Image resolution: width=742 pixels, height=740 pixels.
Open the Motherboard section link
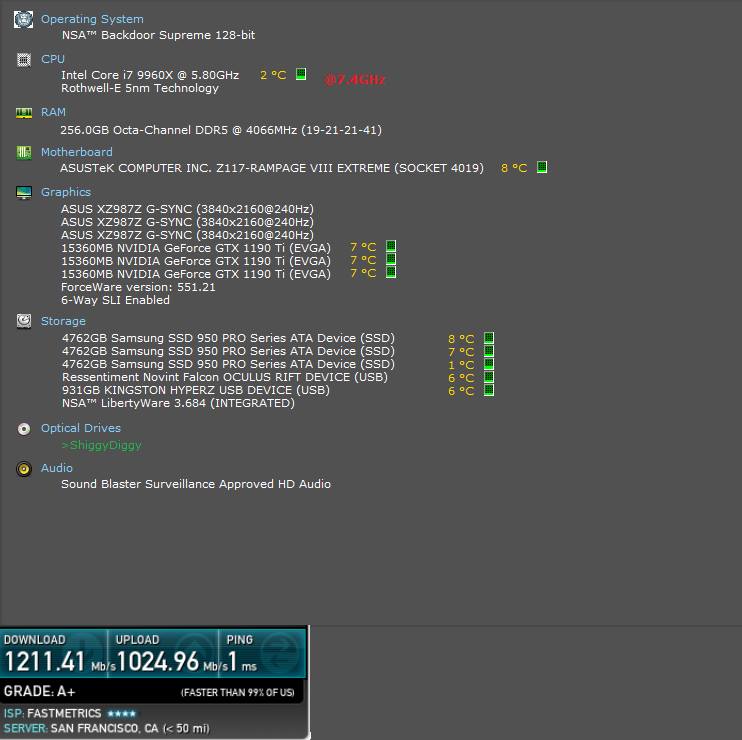[77, 152]
